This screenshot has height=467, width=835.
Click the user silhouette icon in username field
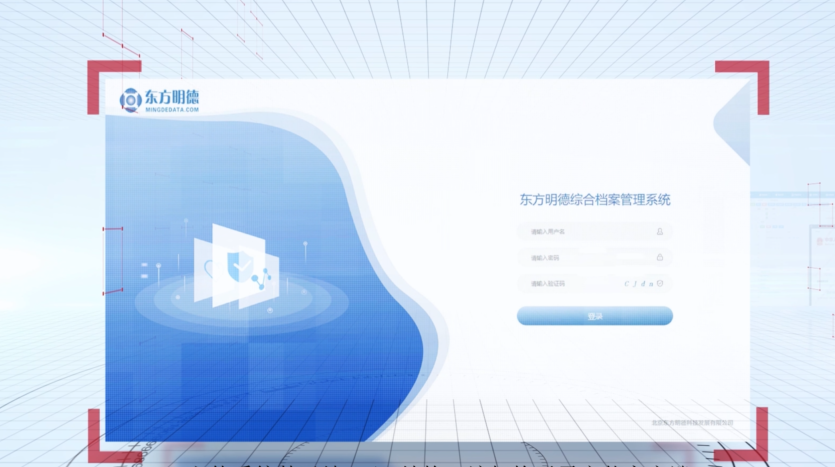click(660, 232)
